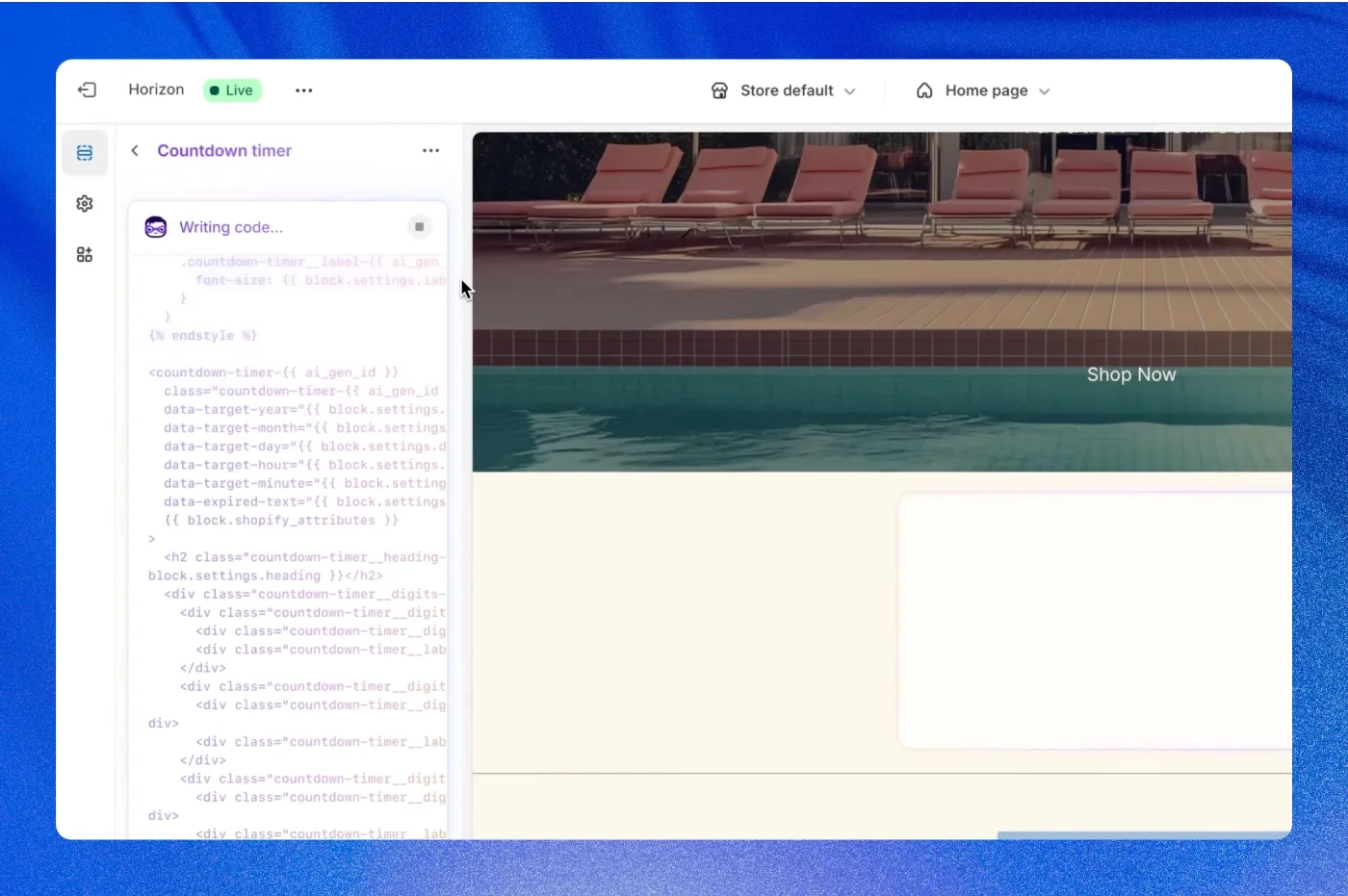Screen dimensions: 1348x896
Task: Click the home icon beside Home page
Action: (923, 90)
